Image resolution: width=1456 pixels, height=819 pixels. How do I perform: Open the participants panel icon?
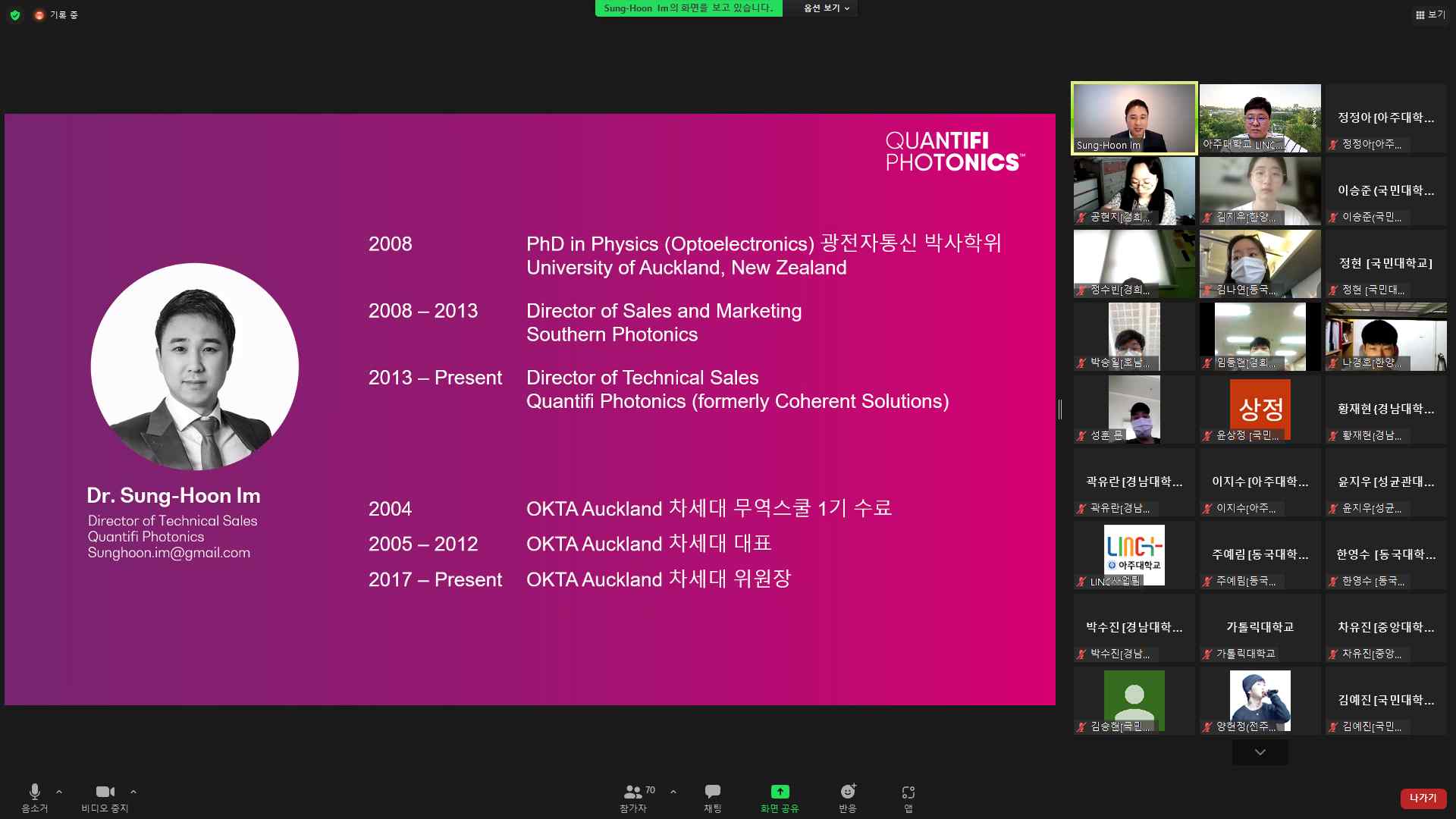click(x=632, y=792)
